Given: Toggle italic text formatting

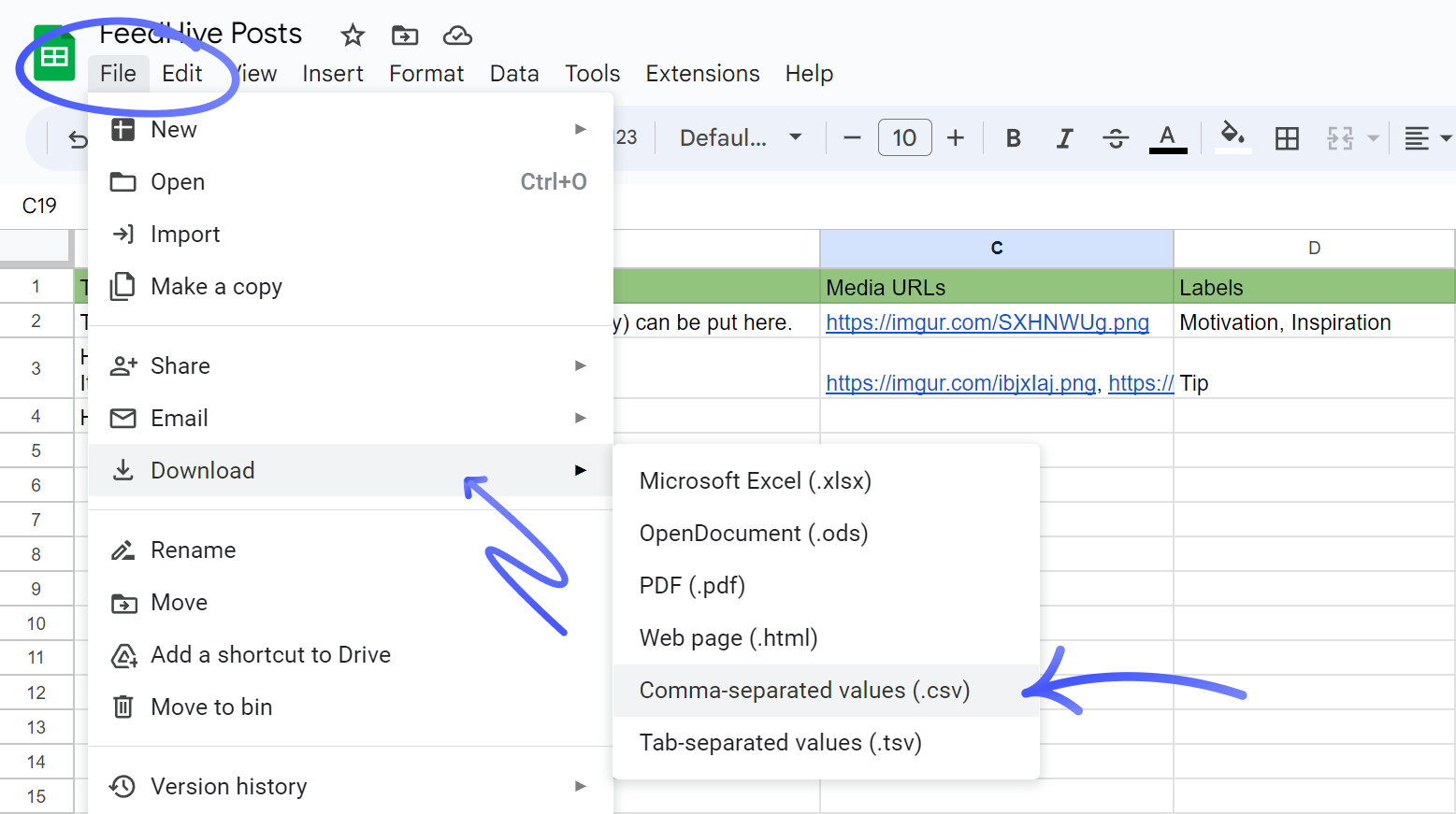Looking at the screenshot, I should point(1064,138).
